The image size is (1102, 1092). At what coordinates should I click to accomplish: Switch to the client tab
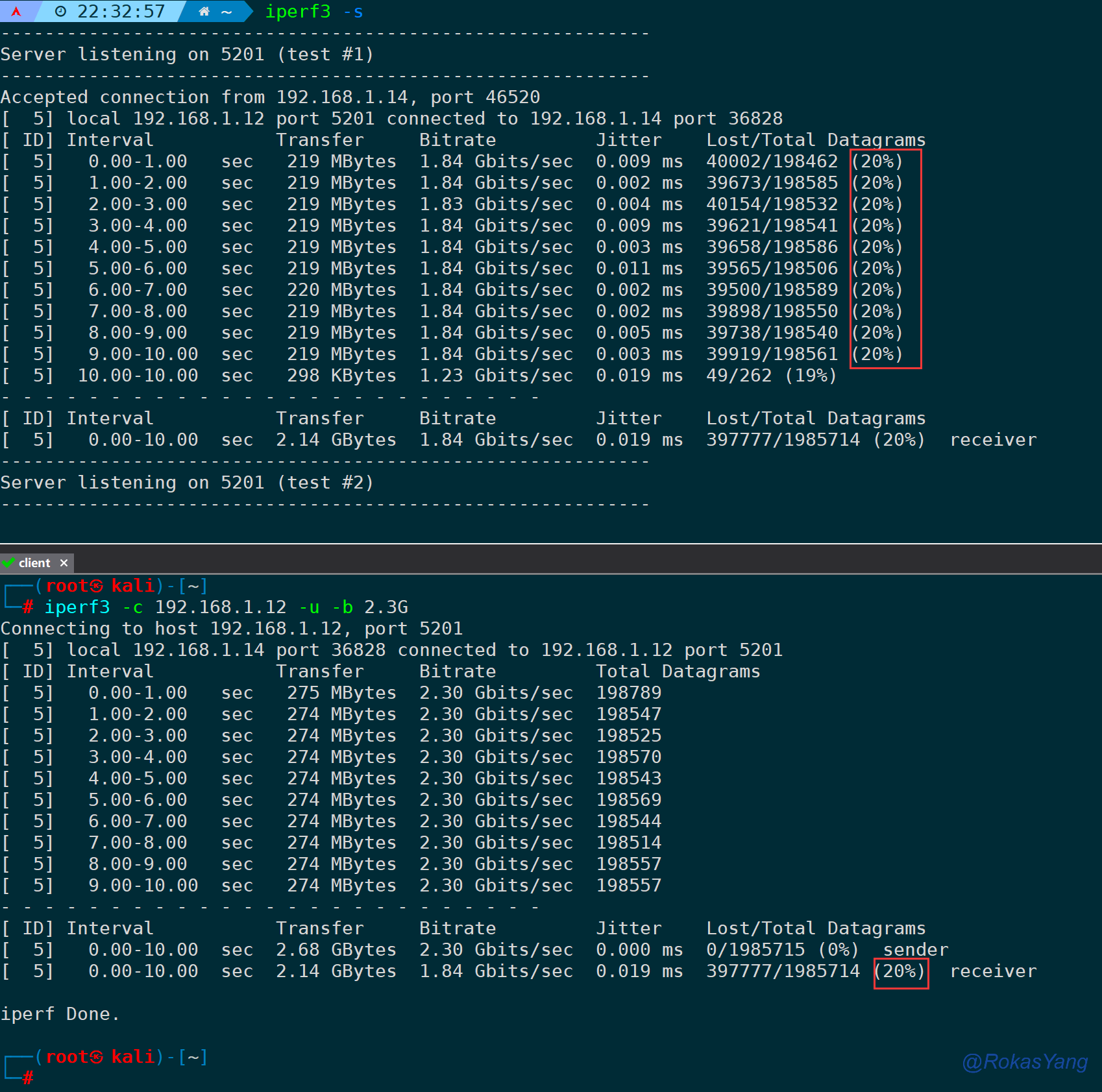(34, 563)
